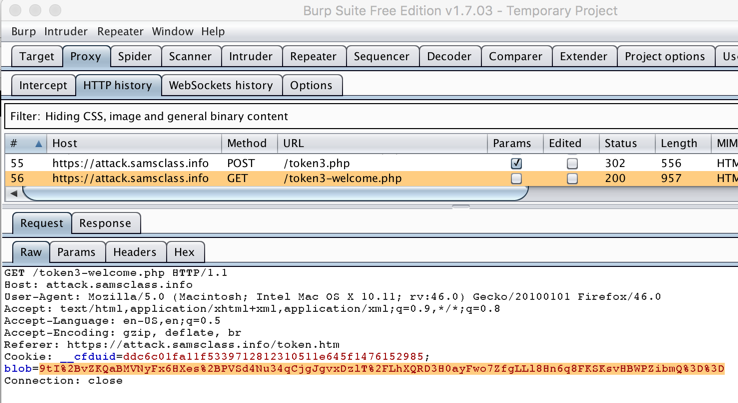Screen dimensions: 738x403
Task: Open the Scanner tab
Action: (190, 56)
